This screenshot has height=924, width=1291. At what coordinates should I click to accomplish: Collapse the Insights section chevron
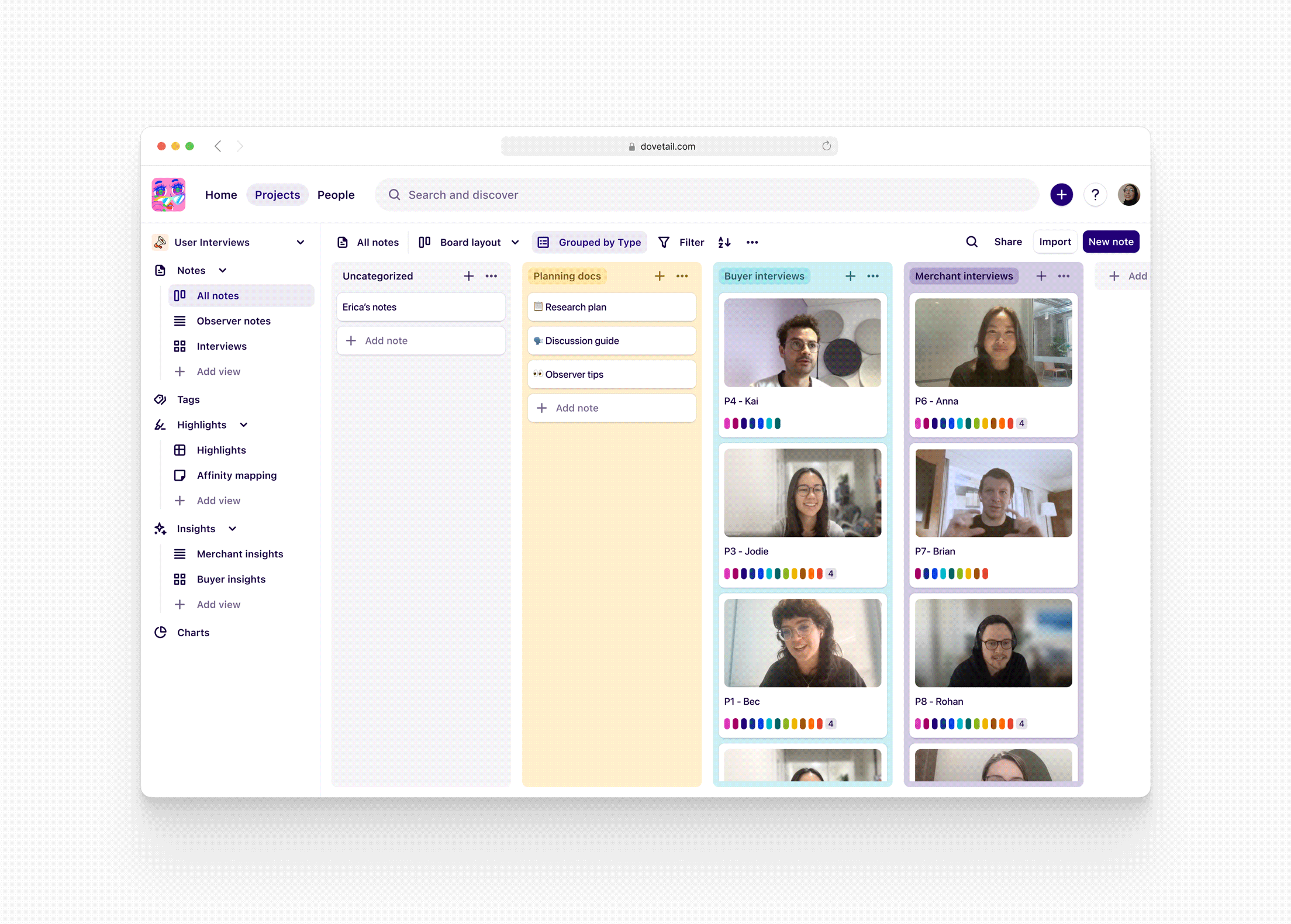(x=232, y=529)
